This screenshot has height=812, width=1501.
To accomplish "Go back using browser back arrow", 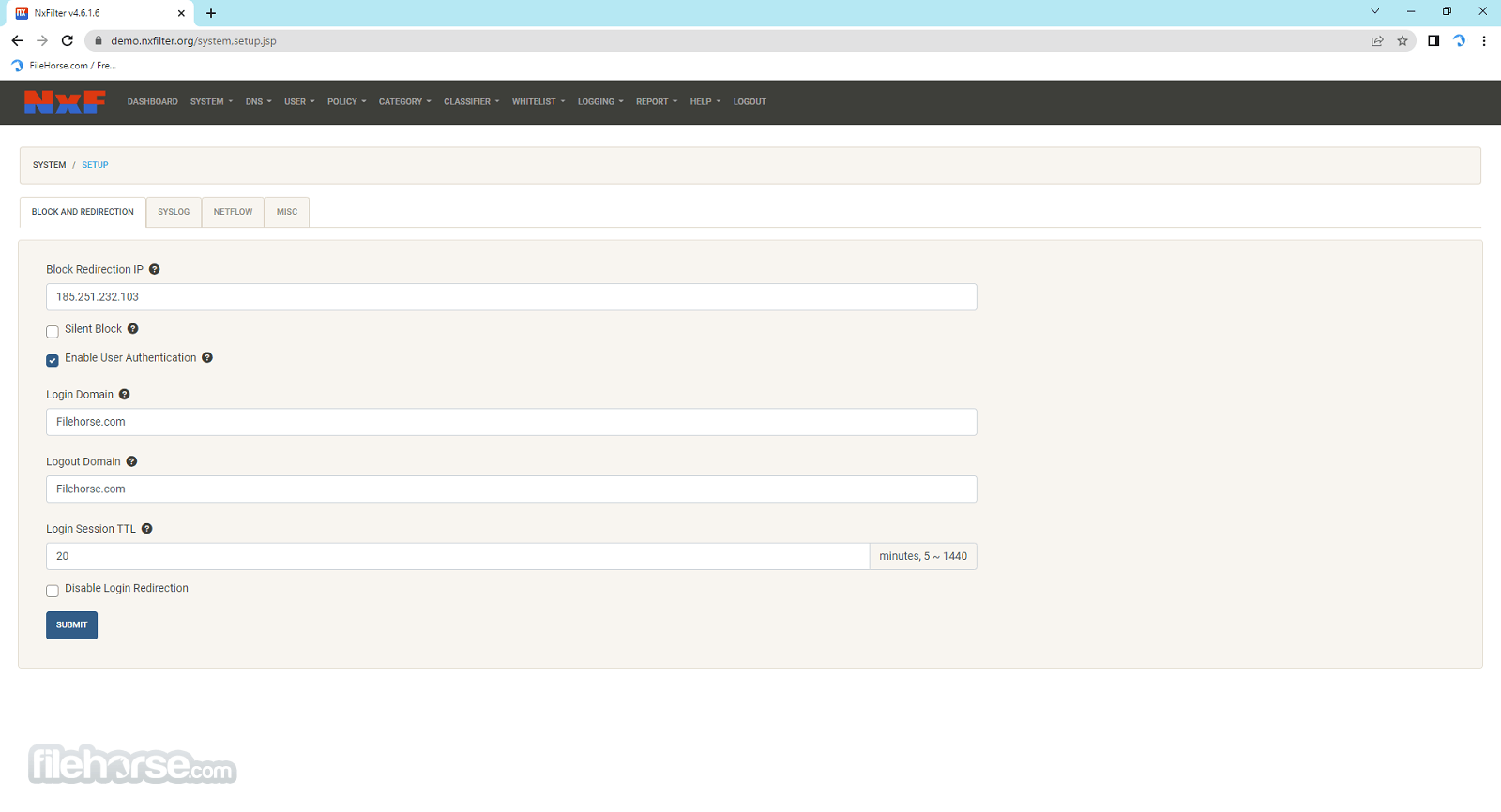I will 17,40.
